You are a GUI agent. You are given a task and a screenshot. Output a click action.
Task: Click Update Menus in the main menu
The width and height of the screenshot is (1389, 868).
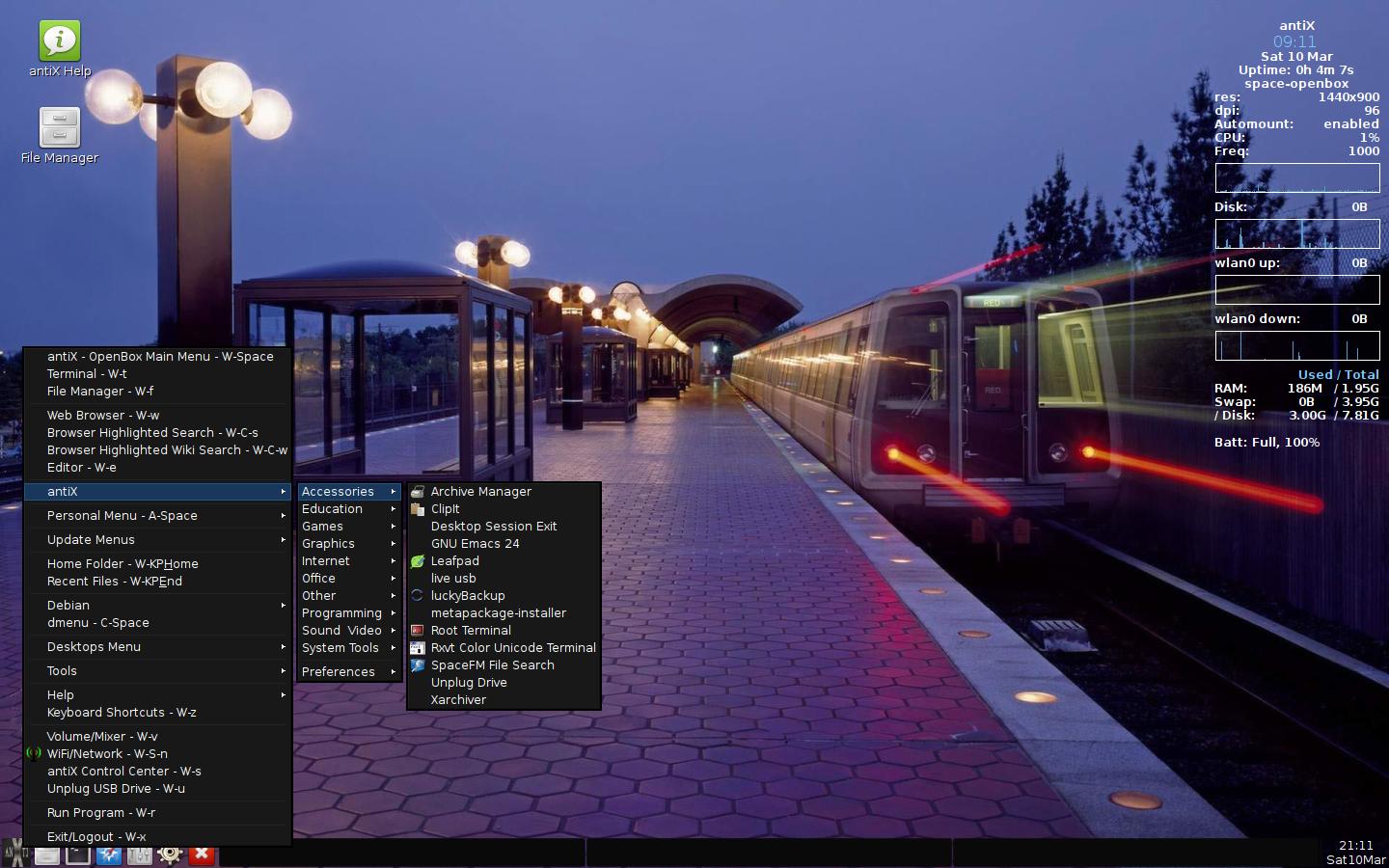click(x=90, y=540)
